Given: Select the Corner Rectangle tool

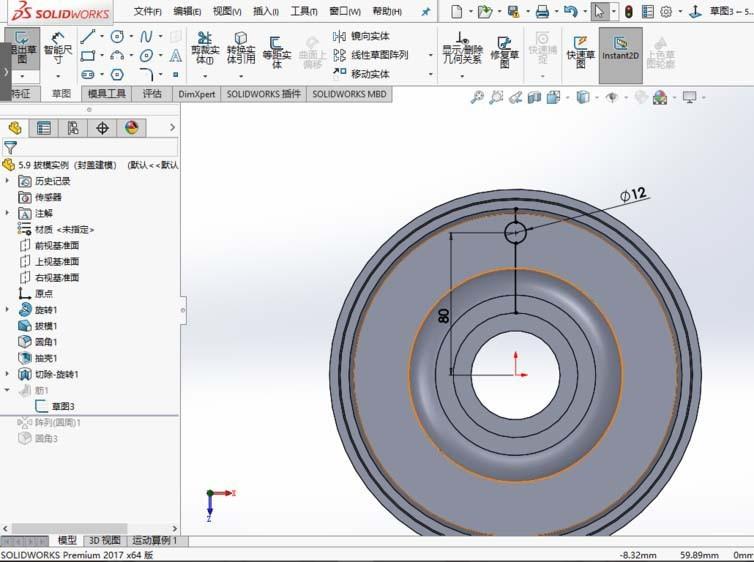Looking at the screenshot, I should tap(88, 56).
